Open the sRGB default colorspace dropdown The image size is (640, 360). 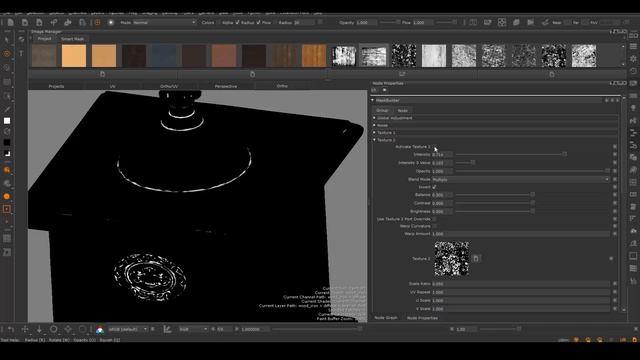tap(127, 329)
